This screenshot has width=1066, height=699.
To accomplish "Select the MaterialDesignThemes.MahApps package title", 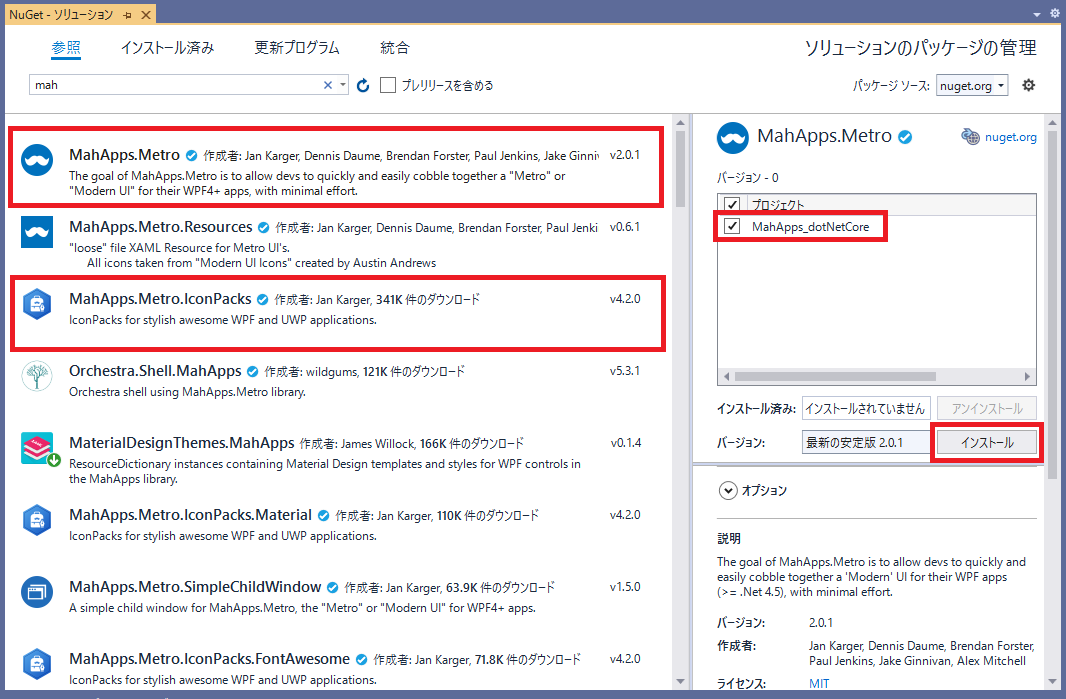I will [x=182, y=443].
